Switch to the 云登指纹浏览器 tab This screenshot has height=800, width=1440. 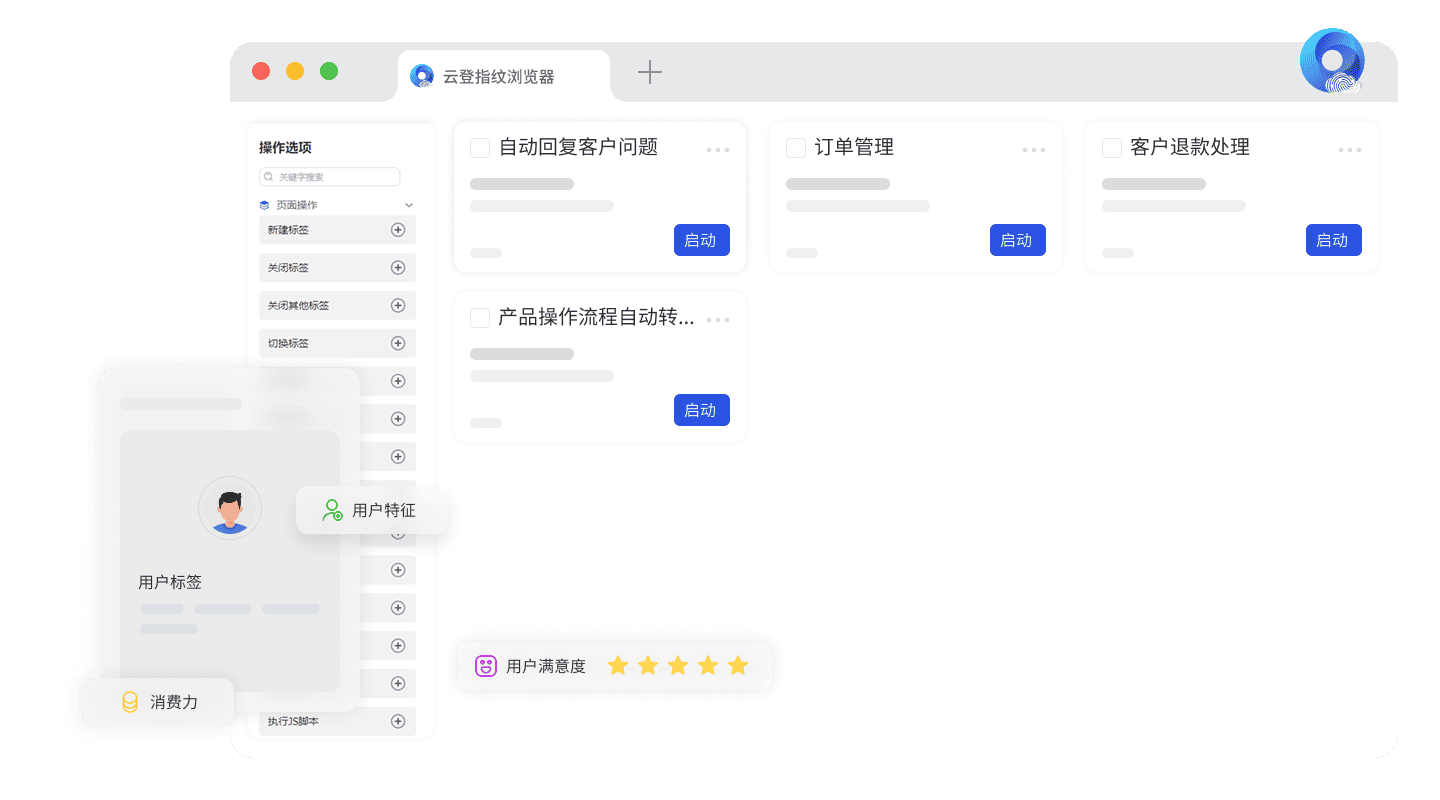point(498,77)
